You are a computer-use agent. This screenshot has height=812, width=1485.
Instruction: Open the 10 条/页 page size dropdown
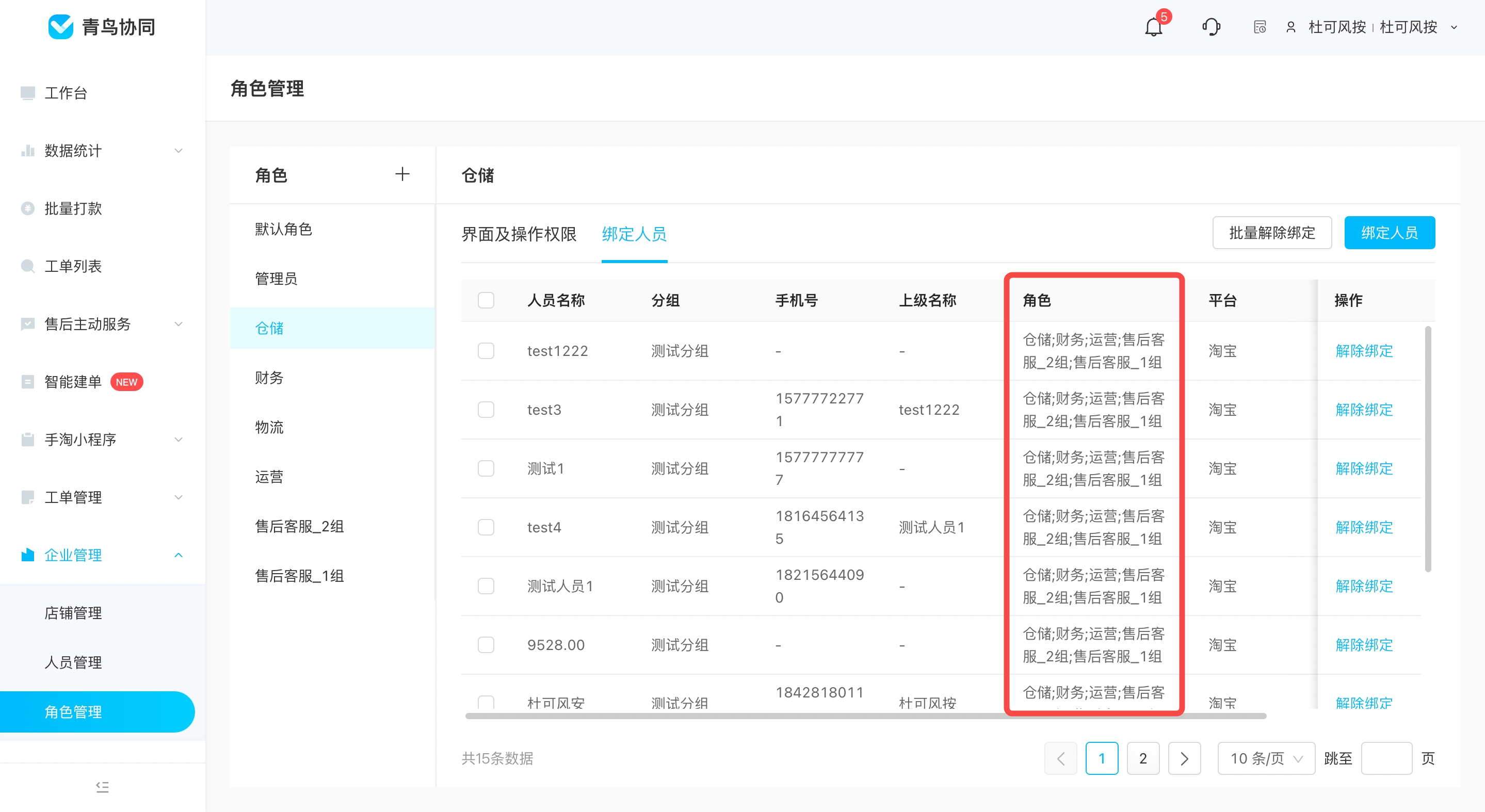pos(1266,758)
